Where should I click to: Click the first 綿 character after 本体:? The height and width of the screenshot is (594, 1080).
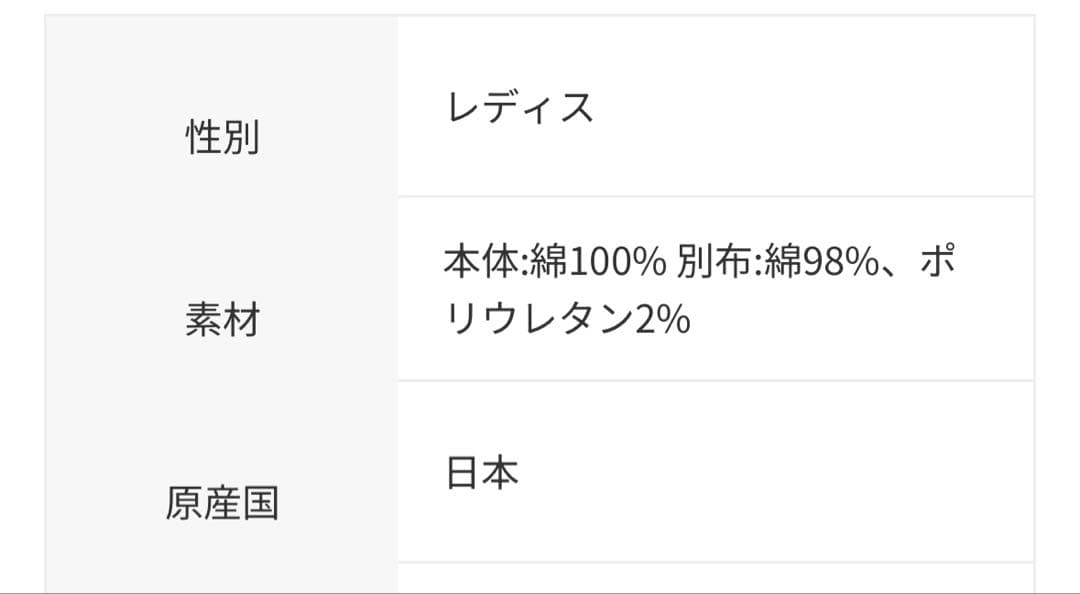click(549, 263)
